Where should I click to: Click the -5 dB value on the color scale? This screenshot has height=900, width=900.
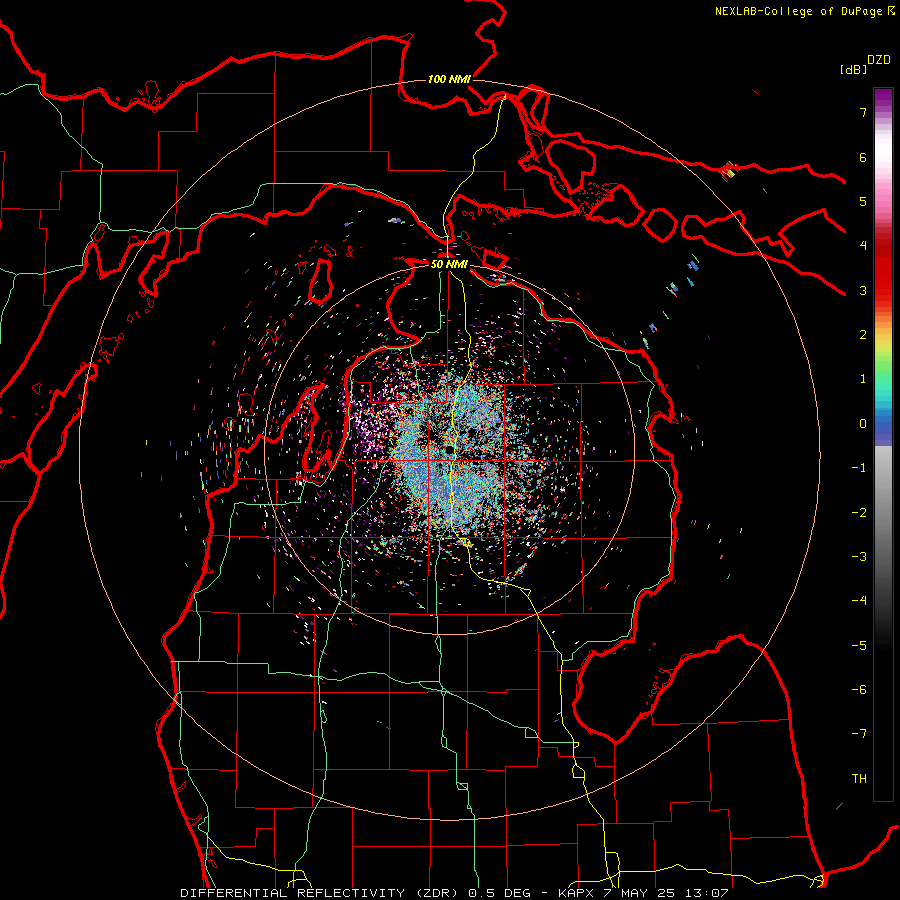[859, 646]
